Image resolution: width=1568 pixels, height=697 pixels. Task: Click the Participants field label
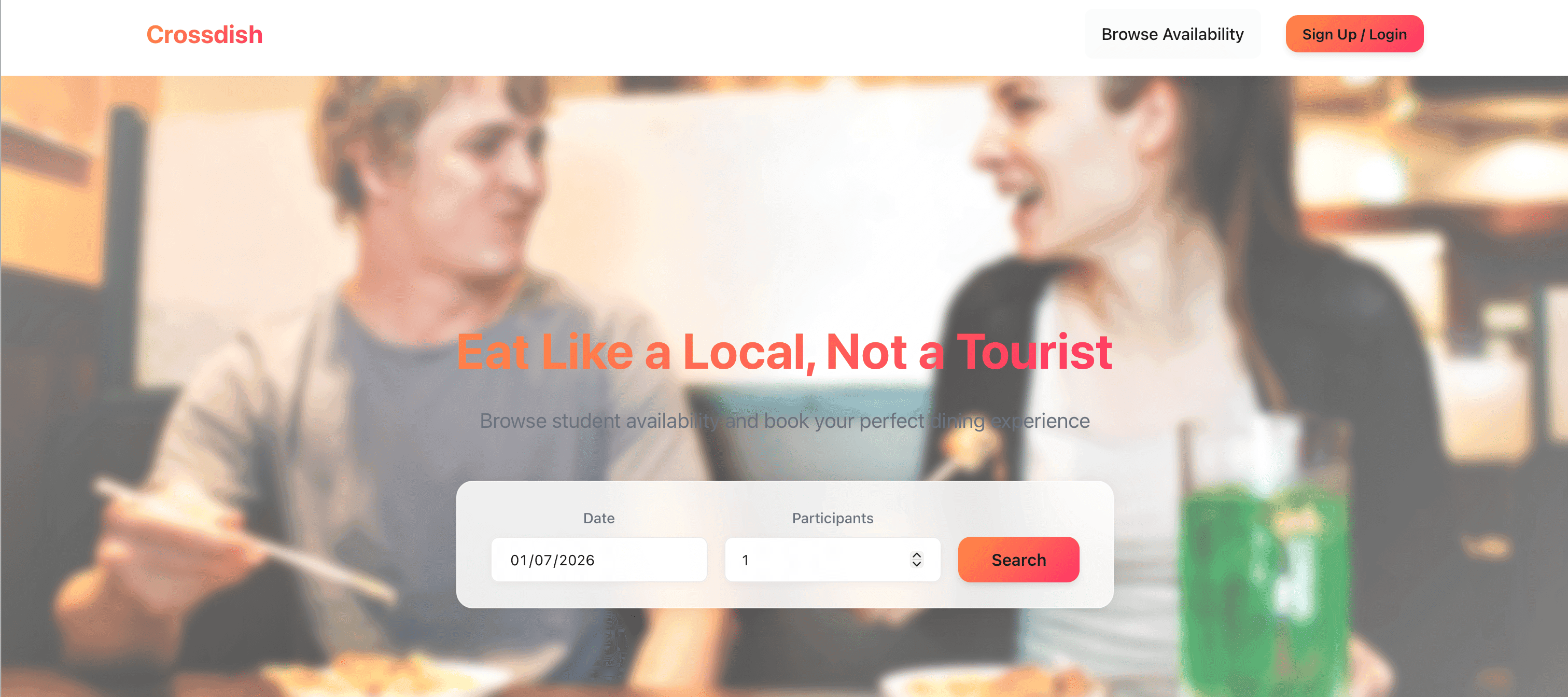click(x=832, y=518)
